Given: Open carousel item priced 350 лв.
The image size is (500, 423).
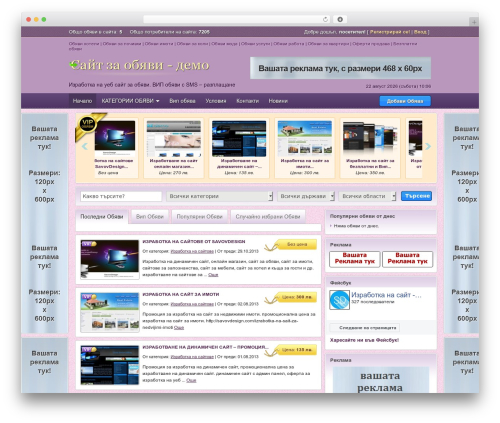Looking at the screenshot, I should pos(370,148).
